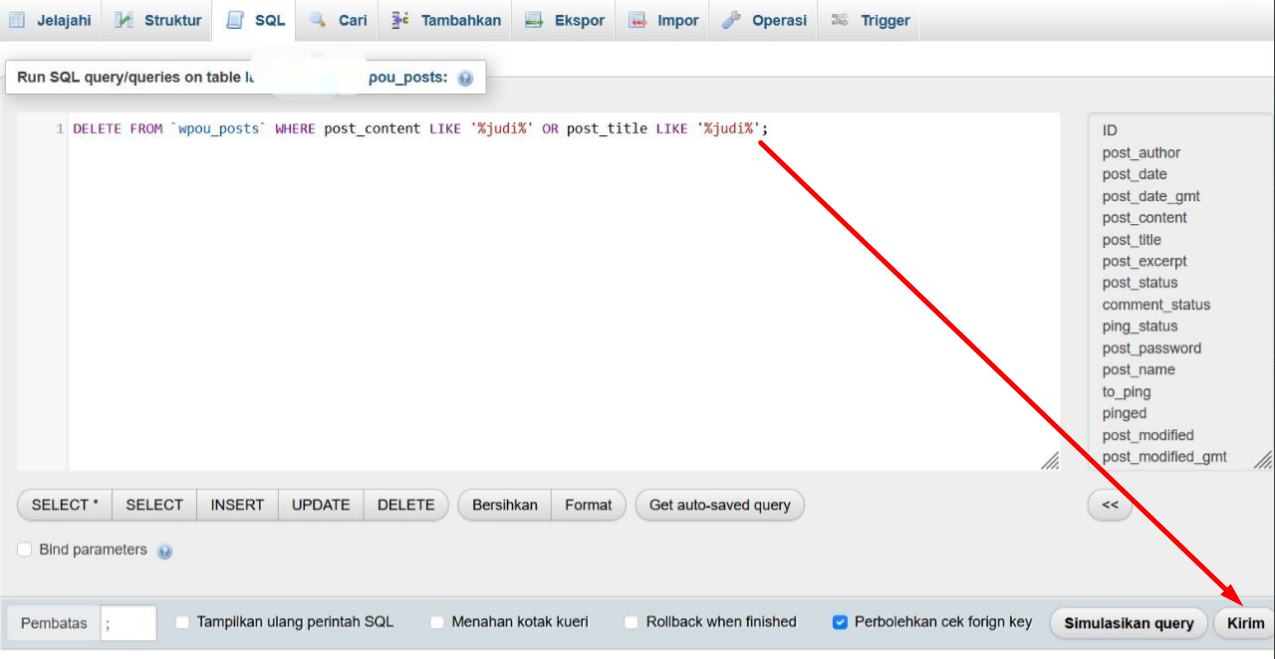Viewport: 1275px width, 659px height.
Task: Click the Struktur tab icon
Action: coord(124,20)
